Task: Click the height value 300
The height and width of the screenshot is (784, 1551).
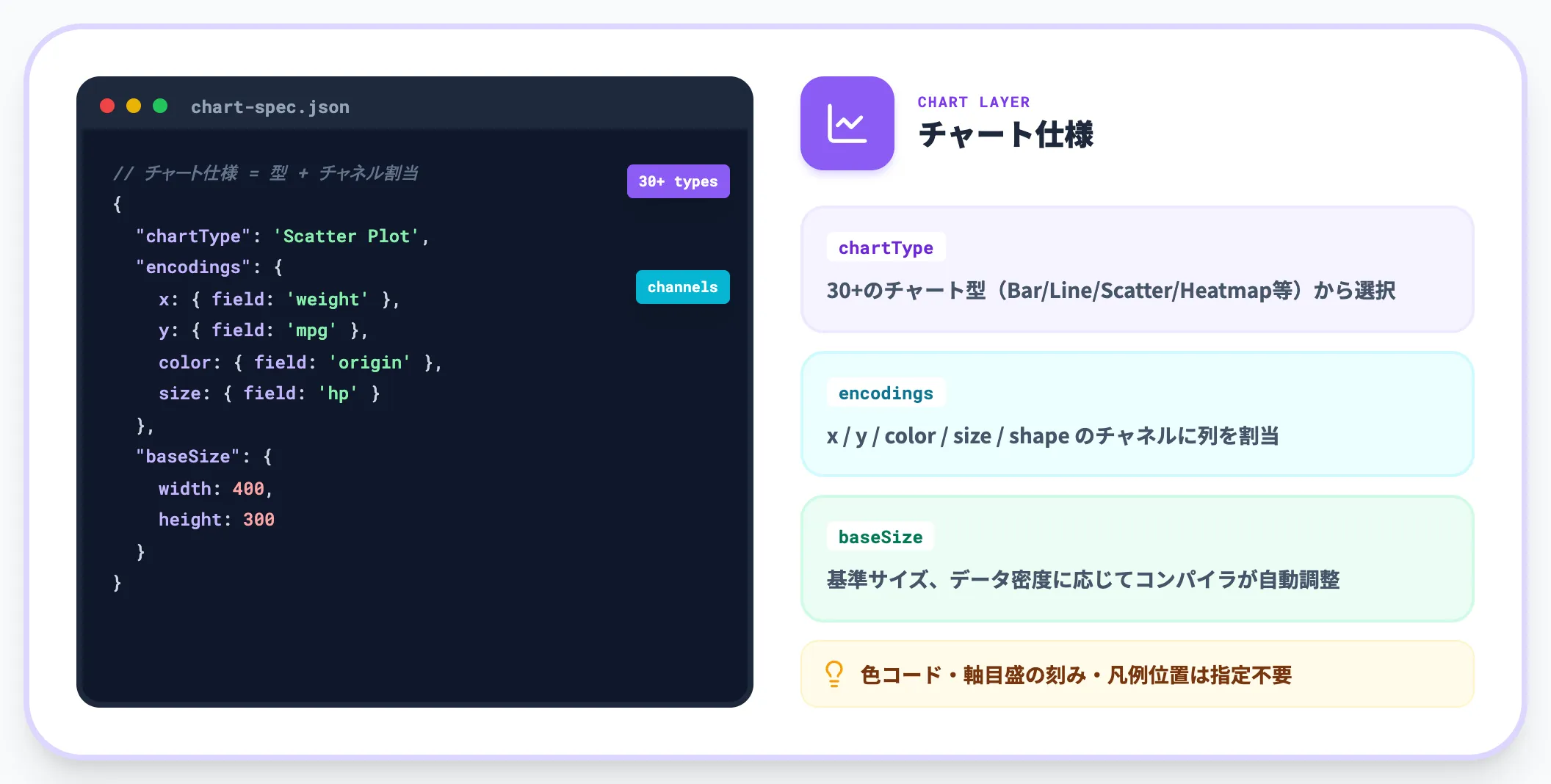Action: pyautogui.click(x=258, y=520)
